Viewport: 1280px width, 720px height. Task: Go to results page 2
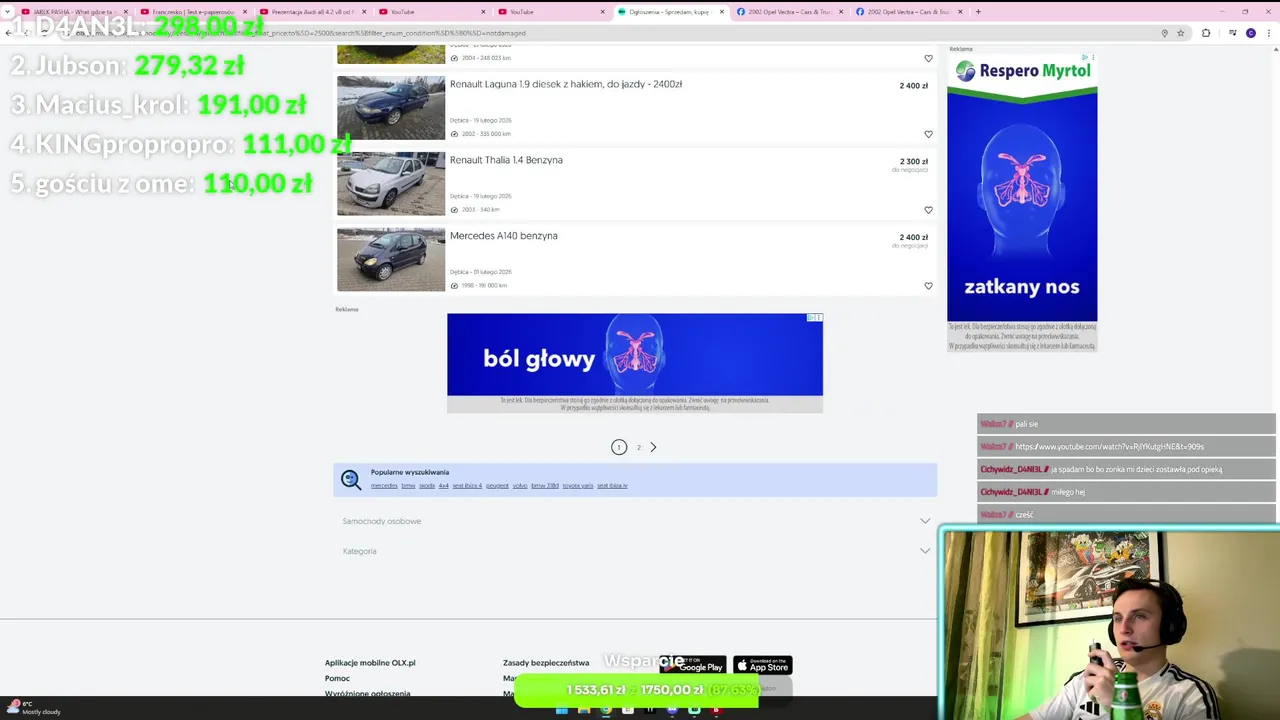click(638, 447)
